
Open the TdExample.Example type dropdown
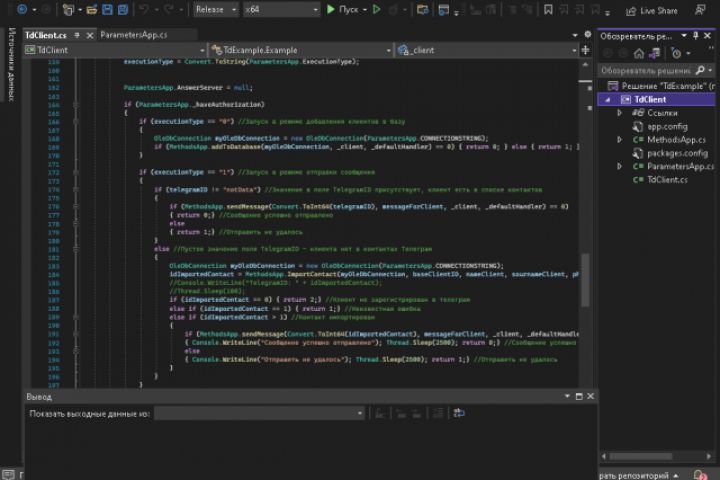(301, 50)
